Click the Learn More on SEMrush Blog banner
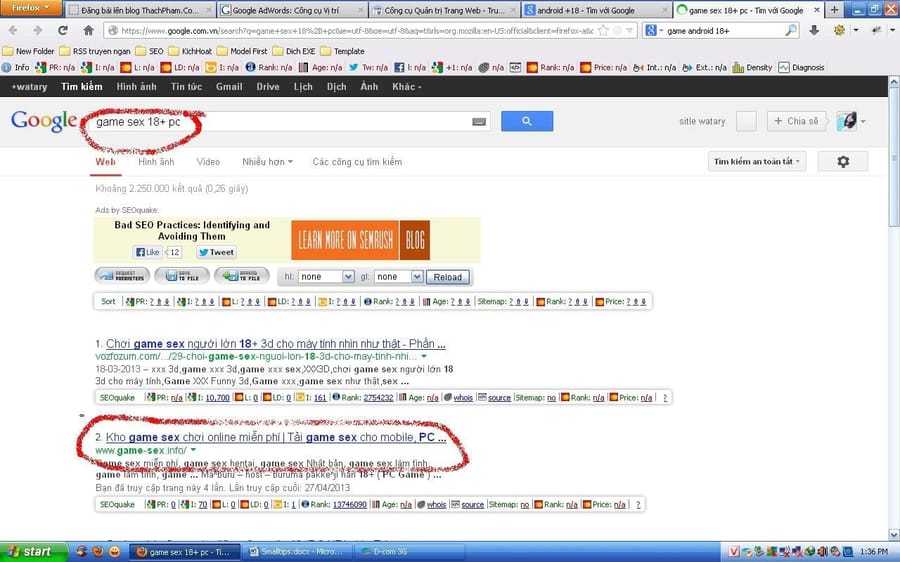Image resolution: width=900 pixels, height=562 pixels. coord(360,239)
